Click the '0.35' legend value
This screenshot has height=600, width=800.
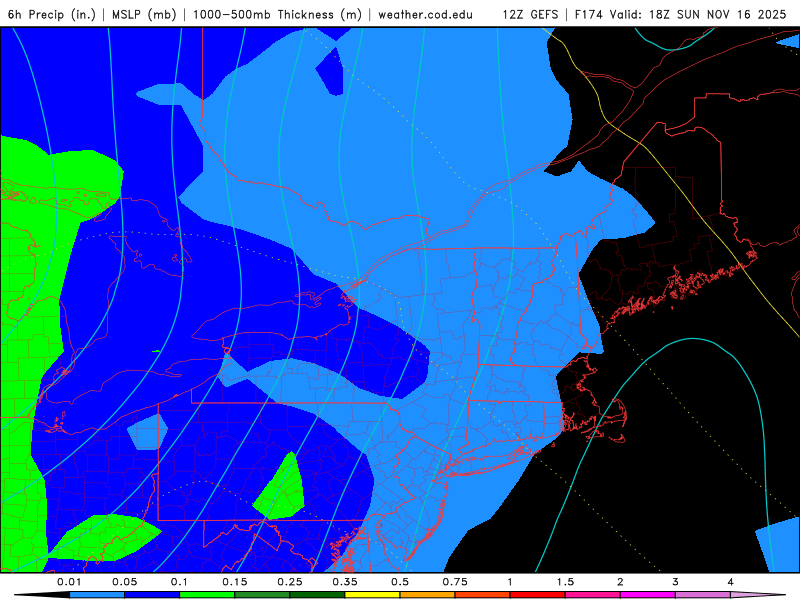coord(345,582)
